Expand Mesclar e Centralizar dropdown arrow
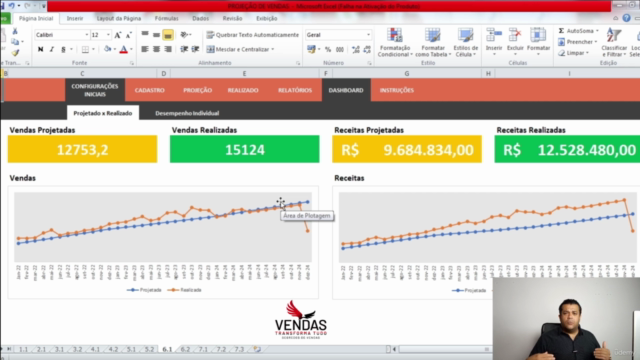640x360 pixels. [273, 49]
